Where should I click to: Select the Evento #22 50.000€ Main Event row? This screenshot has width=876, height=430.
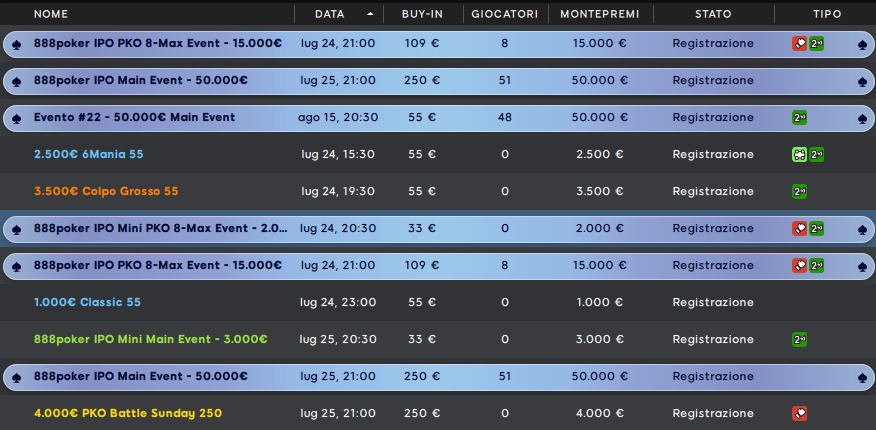click(438, 118)
